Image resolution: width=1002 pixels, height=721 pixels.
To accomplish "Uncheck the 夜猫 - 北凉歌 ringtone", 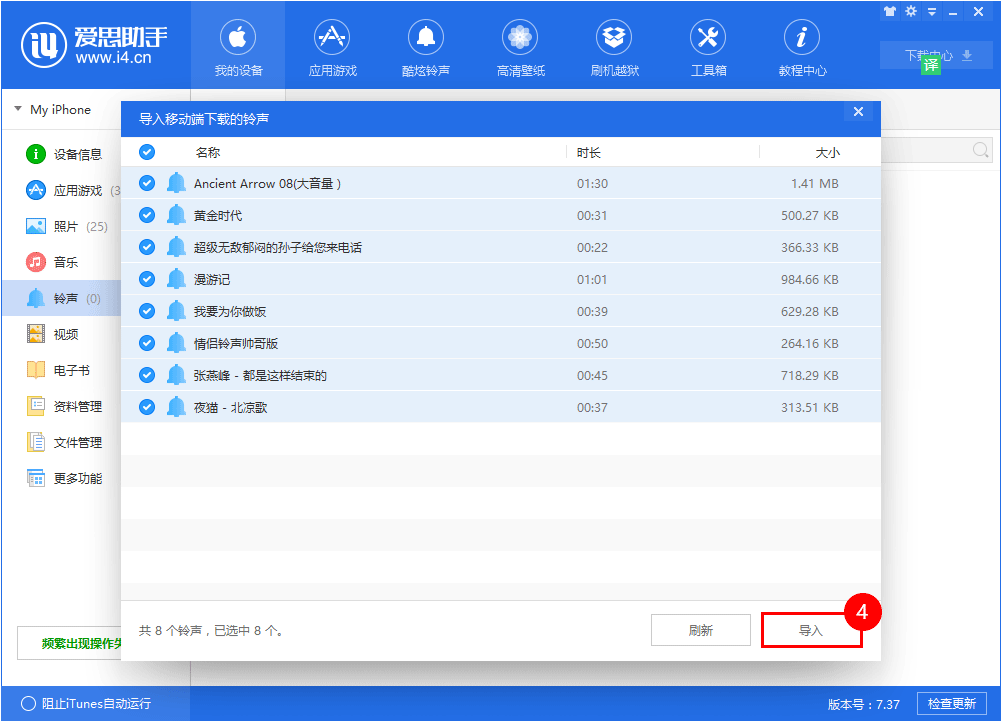I will [x=146, y=407].
